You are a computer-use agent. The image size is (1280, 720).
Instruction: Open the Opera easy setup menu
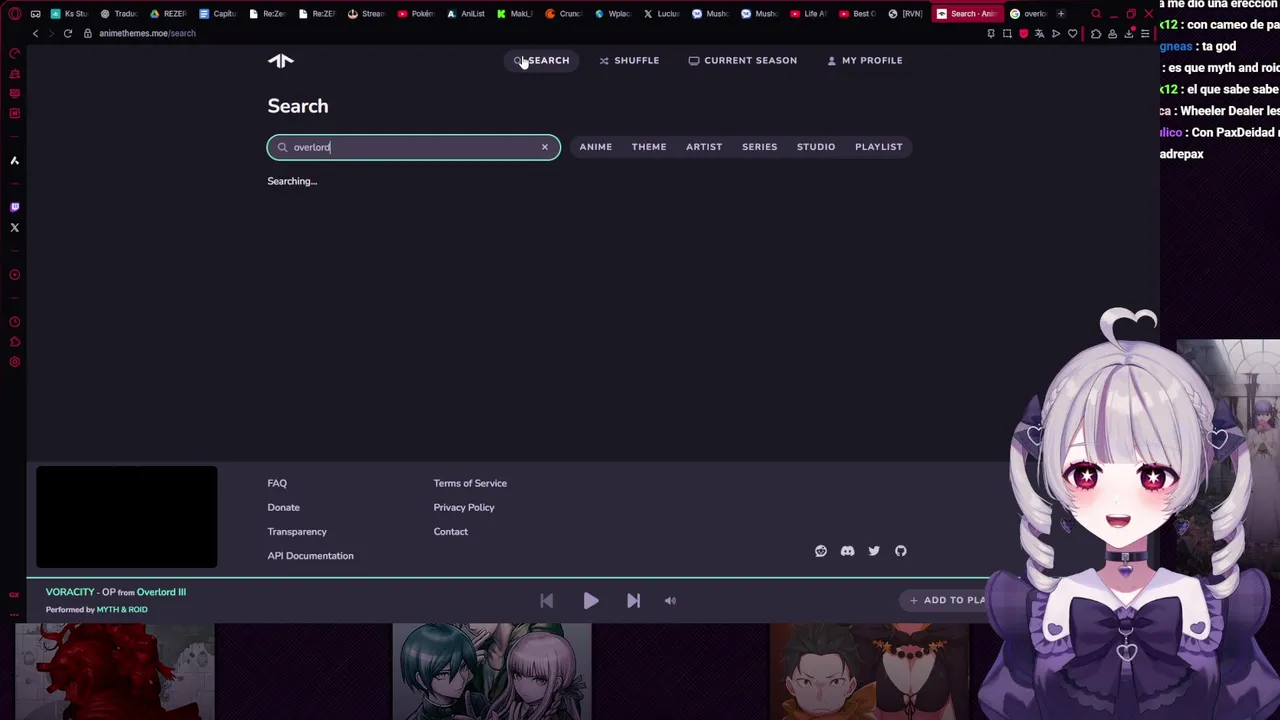click(x=1145, y=34)
